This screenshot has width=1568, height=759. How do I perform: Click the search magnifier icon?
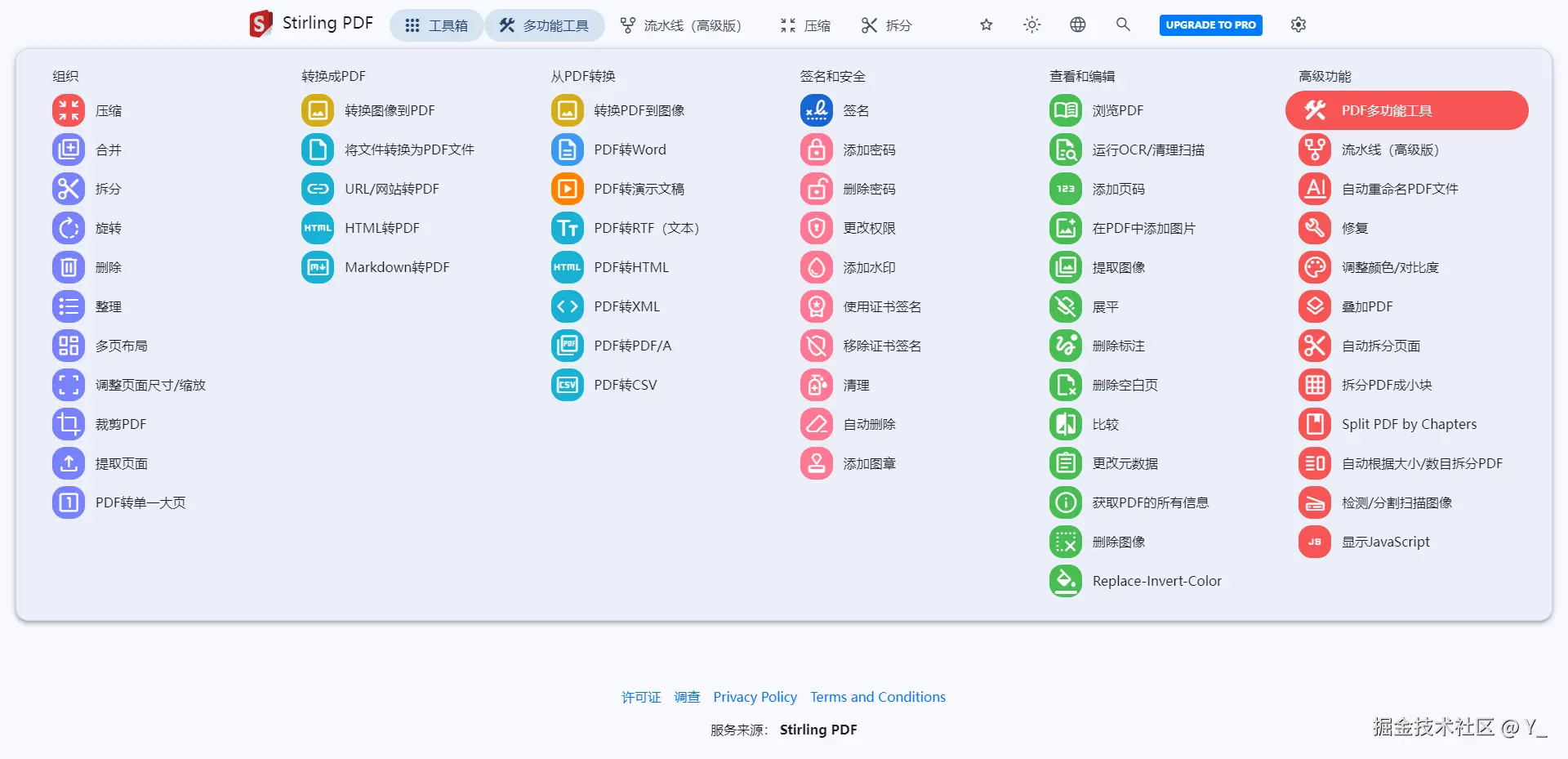coord(1124,25)
